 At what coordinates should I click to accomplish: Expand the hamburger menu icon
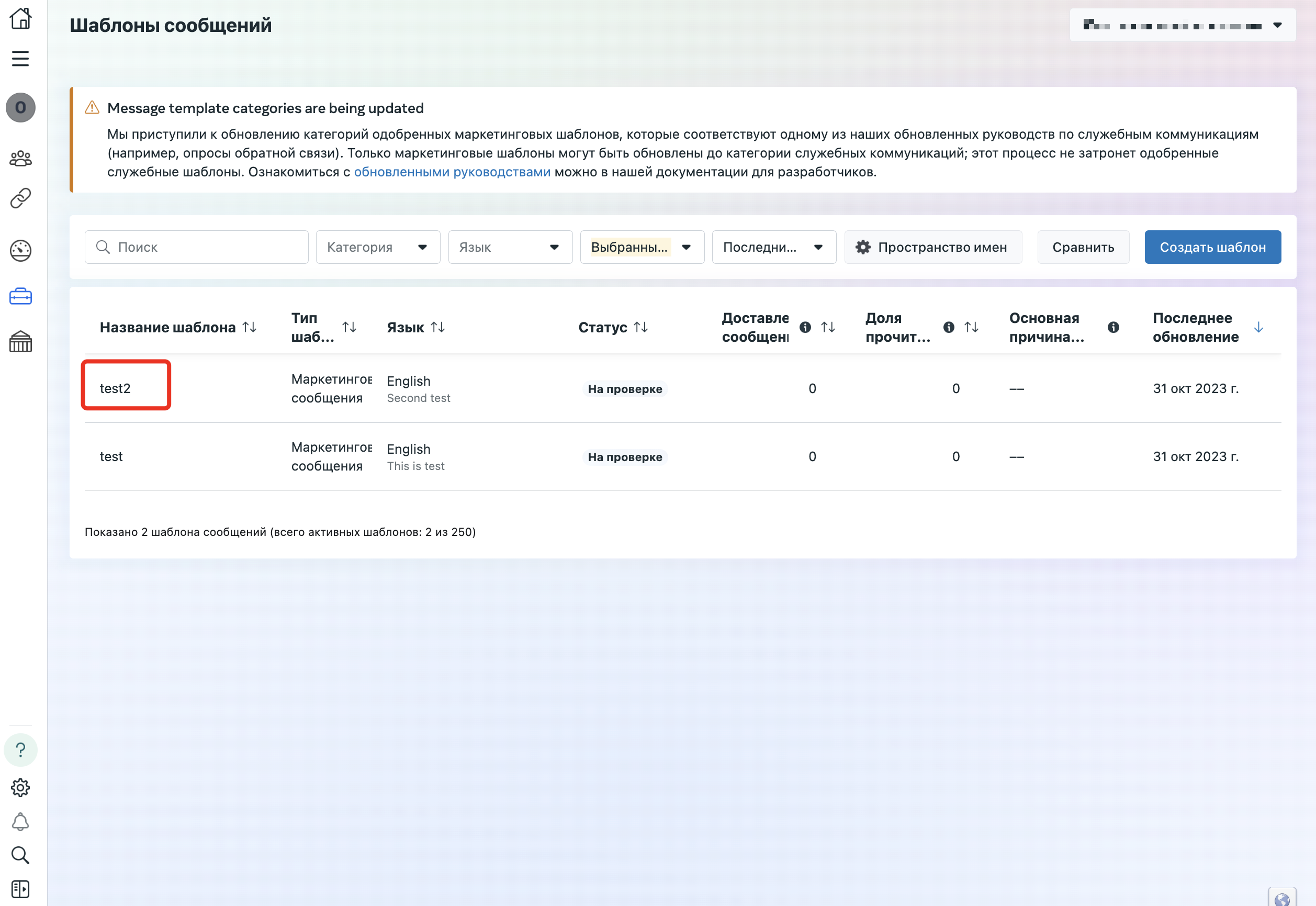click(20, 59)
